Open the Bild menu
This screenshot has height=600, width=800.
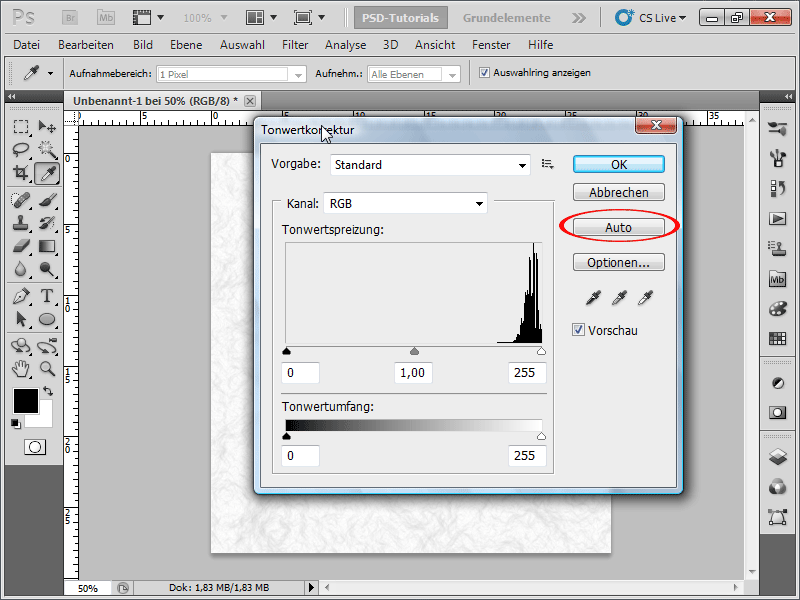pos(143,45)
